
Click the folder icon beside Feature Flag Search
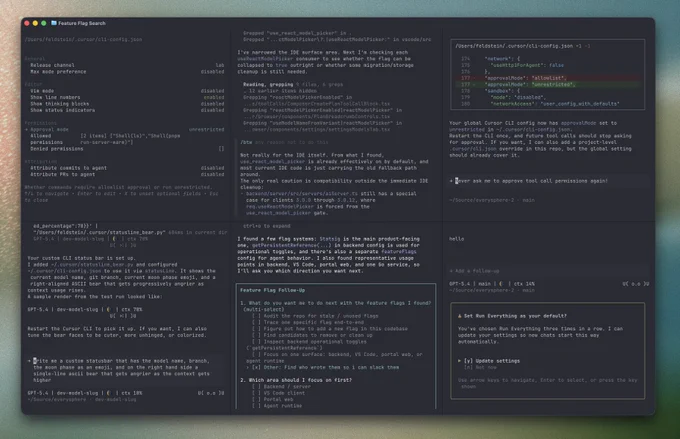54,23
